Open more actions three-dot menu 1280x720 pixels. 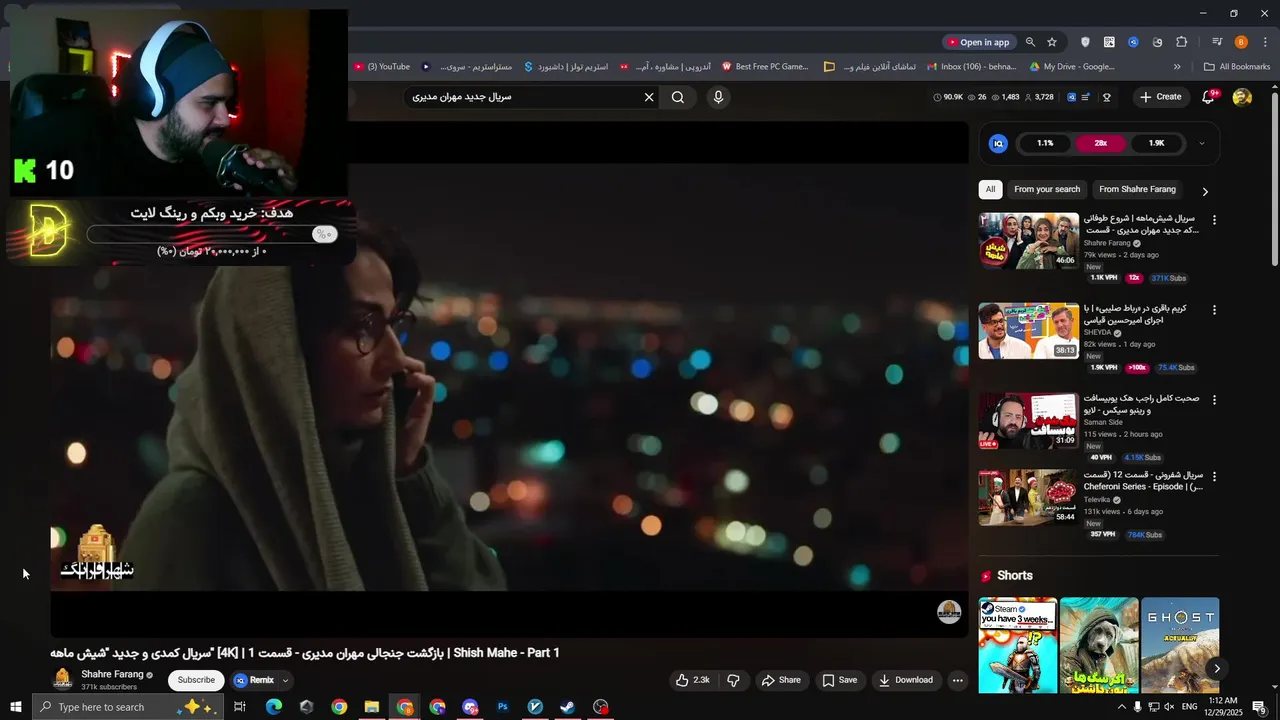pyautogui.click(x=957, y=680)
